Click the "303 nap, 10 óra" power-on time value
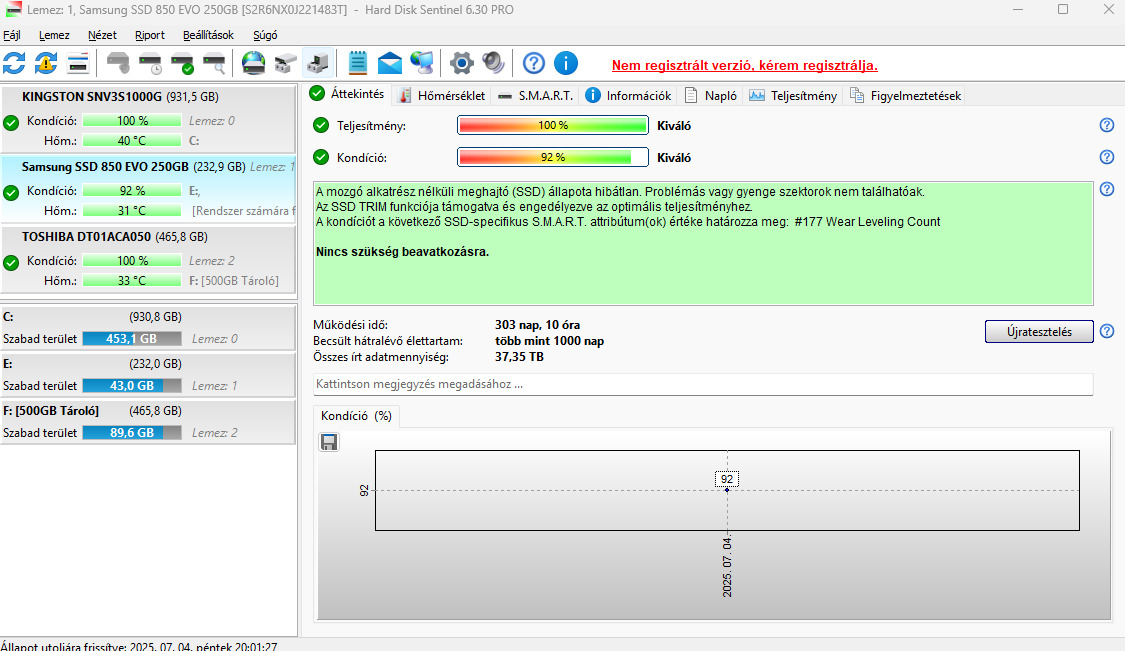The width and height of the screenshot is (1125, 651). tap(537, 325)
